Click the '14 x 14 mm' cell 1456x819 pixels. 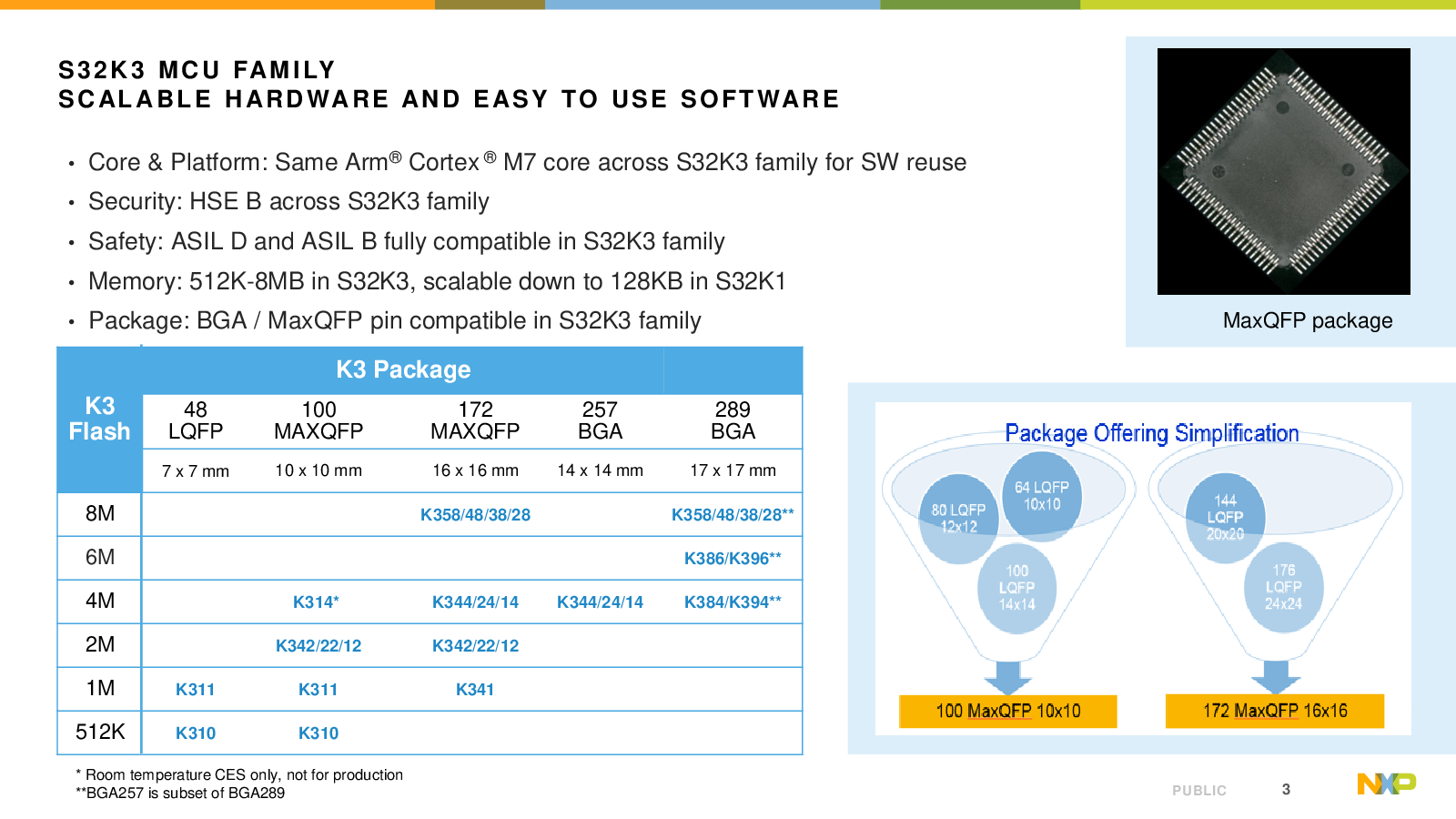point(600,470)
